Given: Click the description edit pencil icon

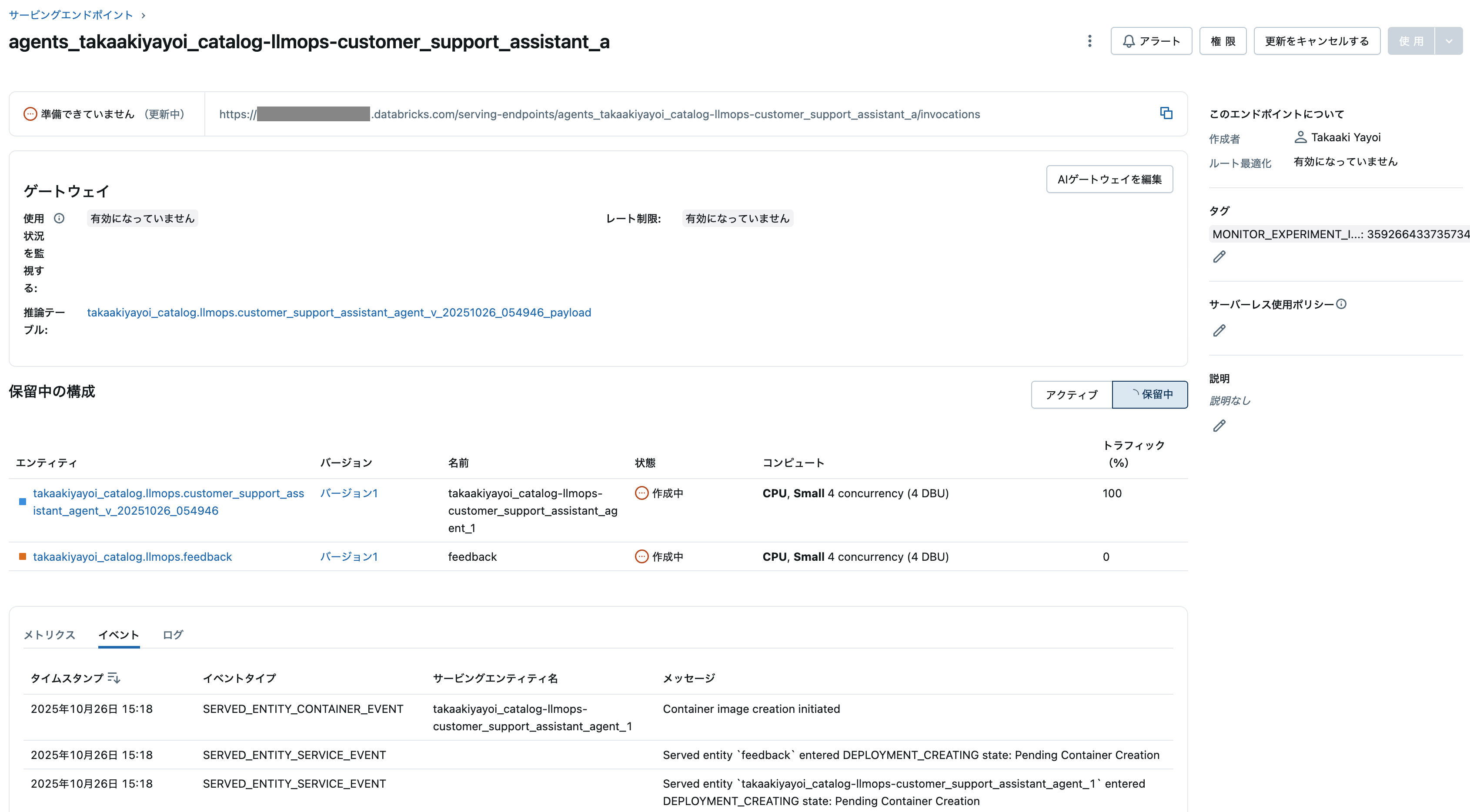Looking at the screenshot, I should (x=1219, y=426).
